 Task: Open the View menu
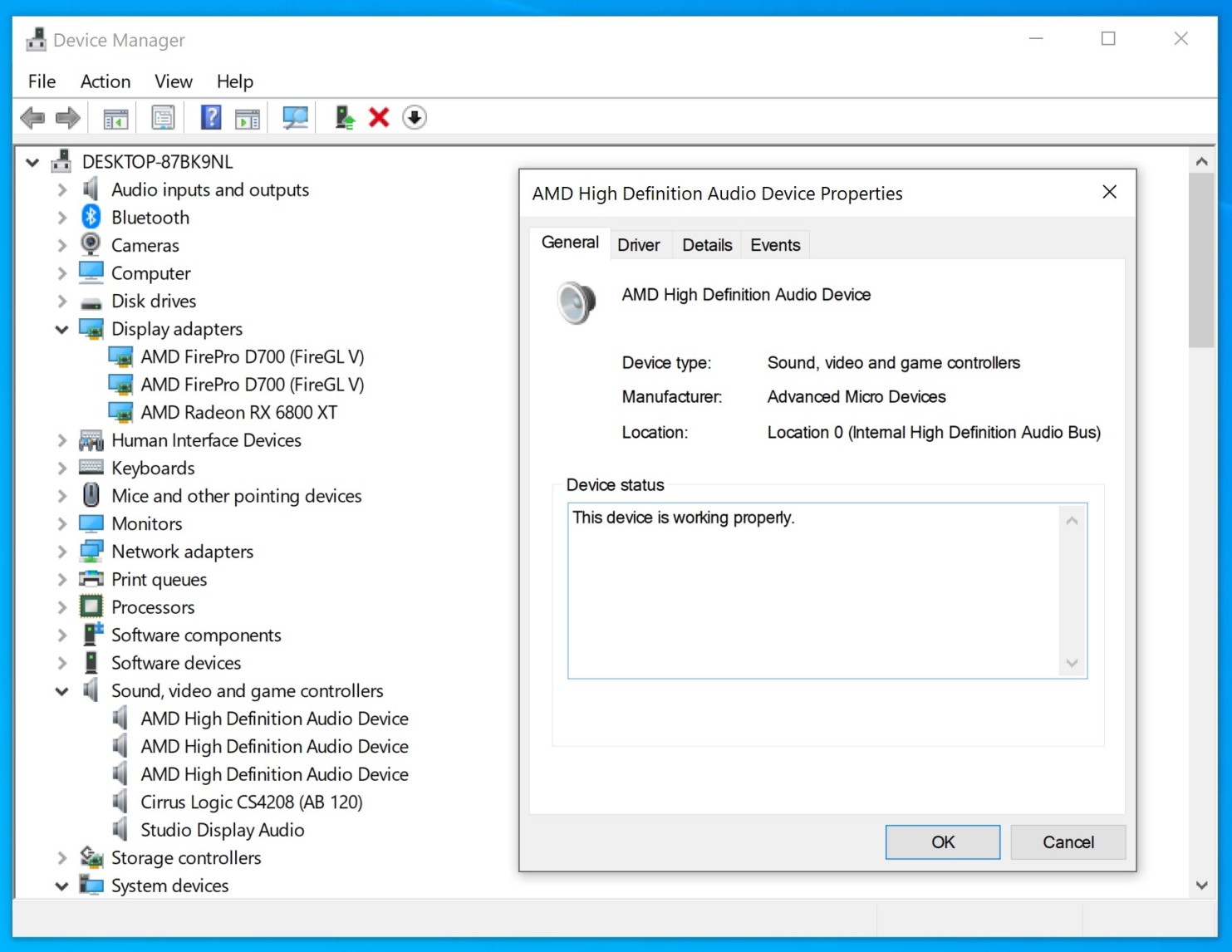click(174, 81)
